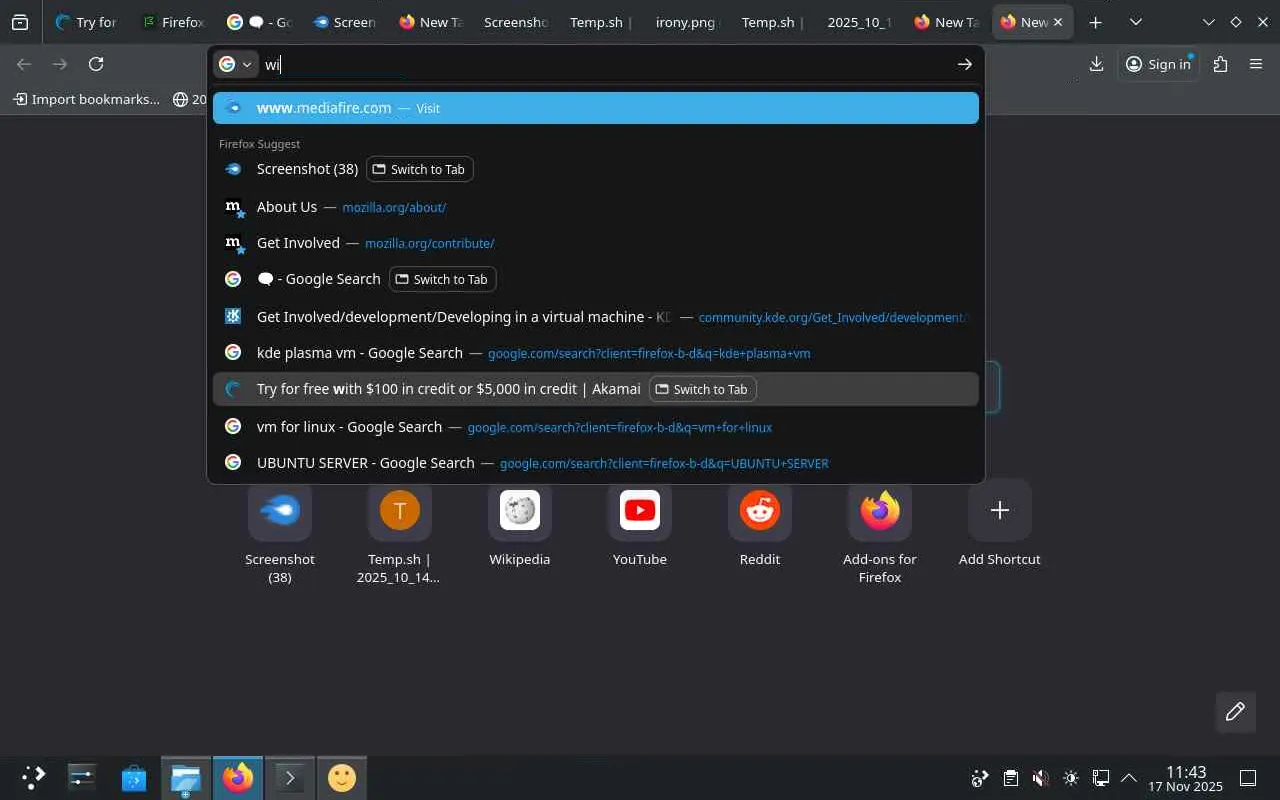1280x800 pixels.
Task: Click the network display tray icon
Action: point(1101,778)
